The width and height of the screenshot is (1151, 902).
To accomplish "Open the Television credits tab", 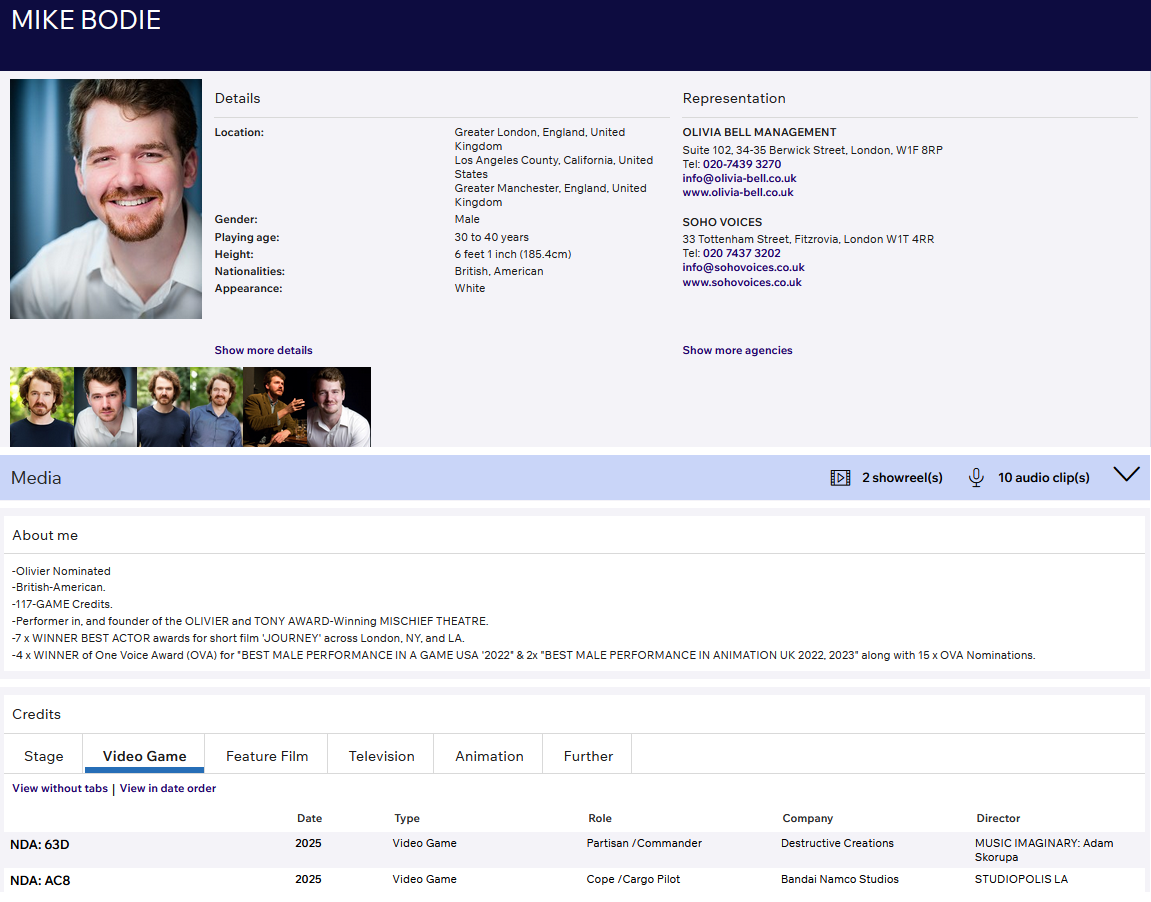I will coord(382,756).
